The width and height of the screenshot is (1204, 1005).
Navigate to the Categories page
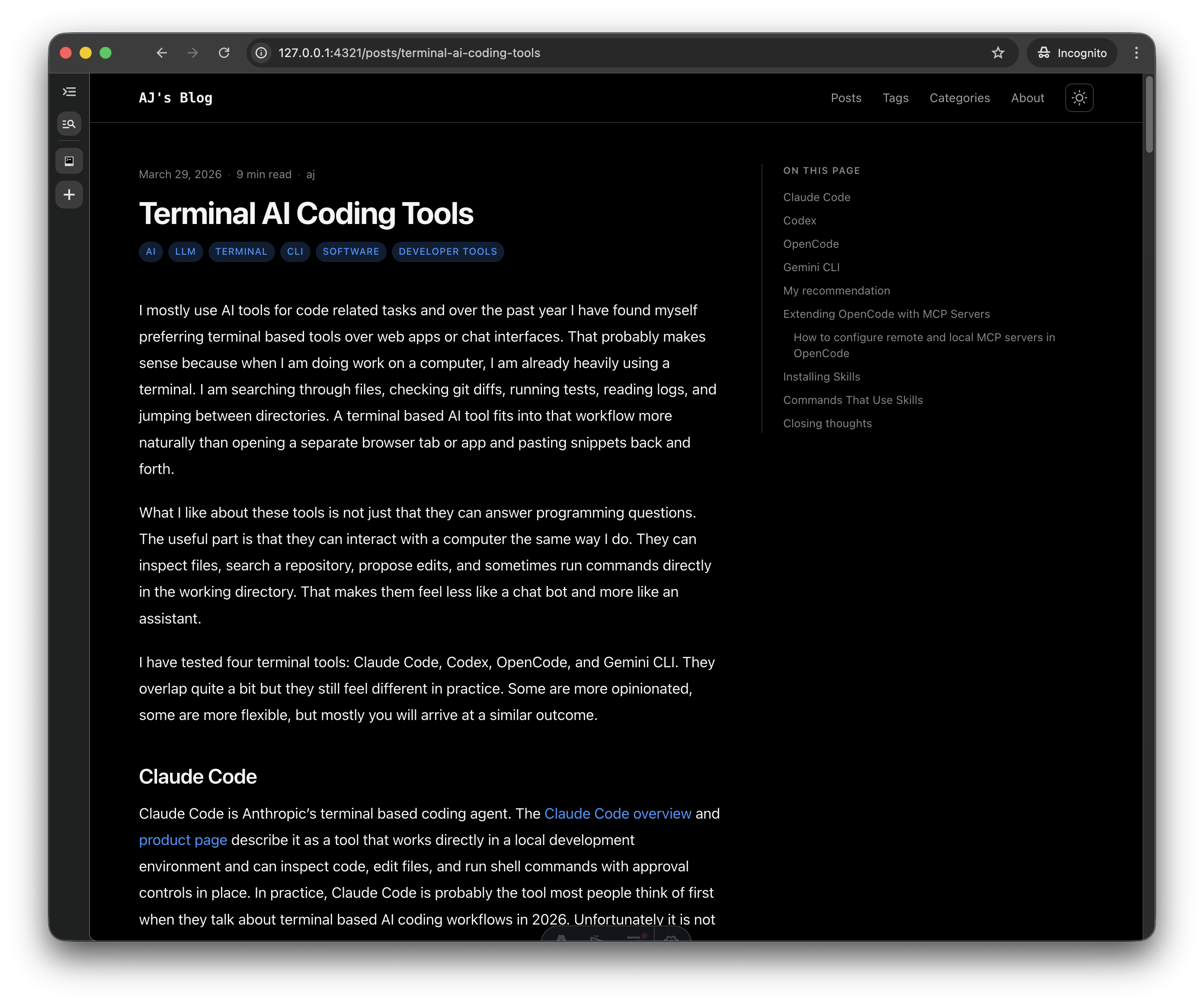point(960,98)
